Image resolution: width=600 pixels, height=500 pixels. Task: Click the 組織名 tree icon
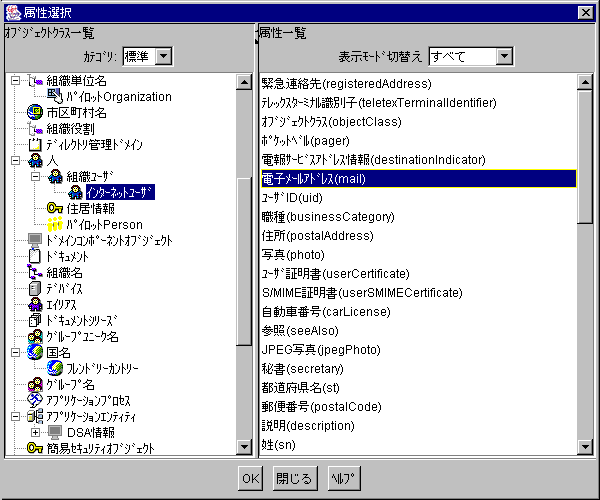tap(35, 272)
